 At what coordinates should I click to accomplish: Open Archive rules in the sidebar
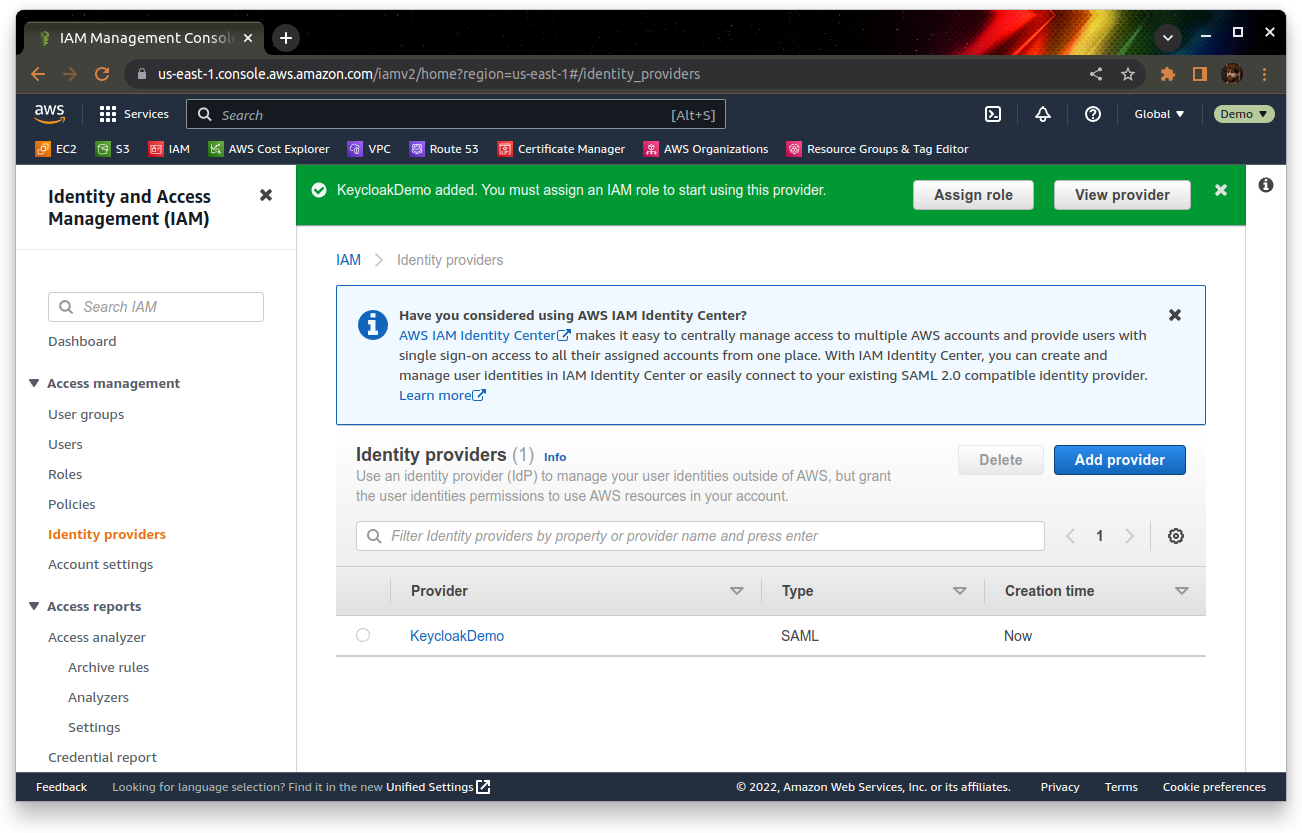[108, 667]
